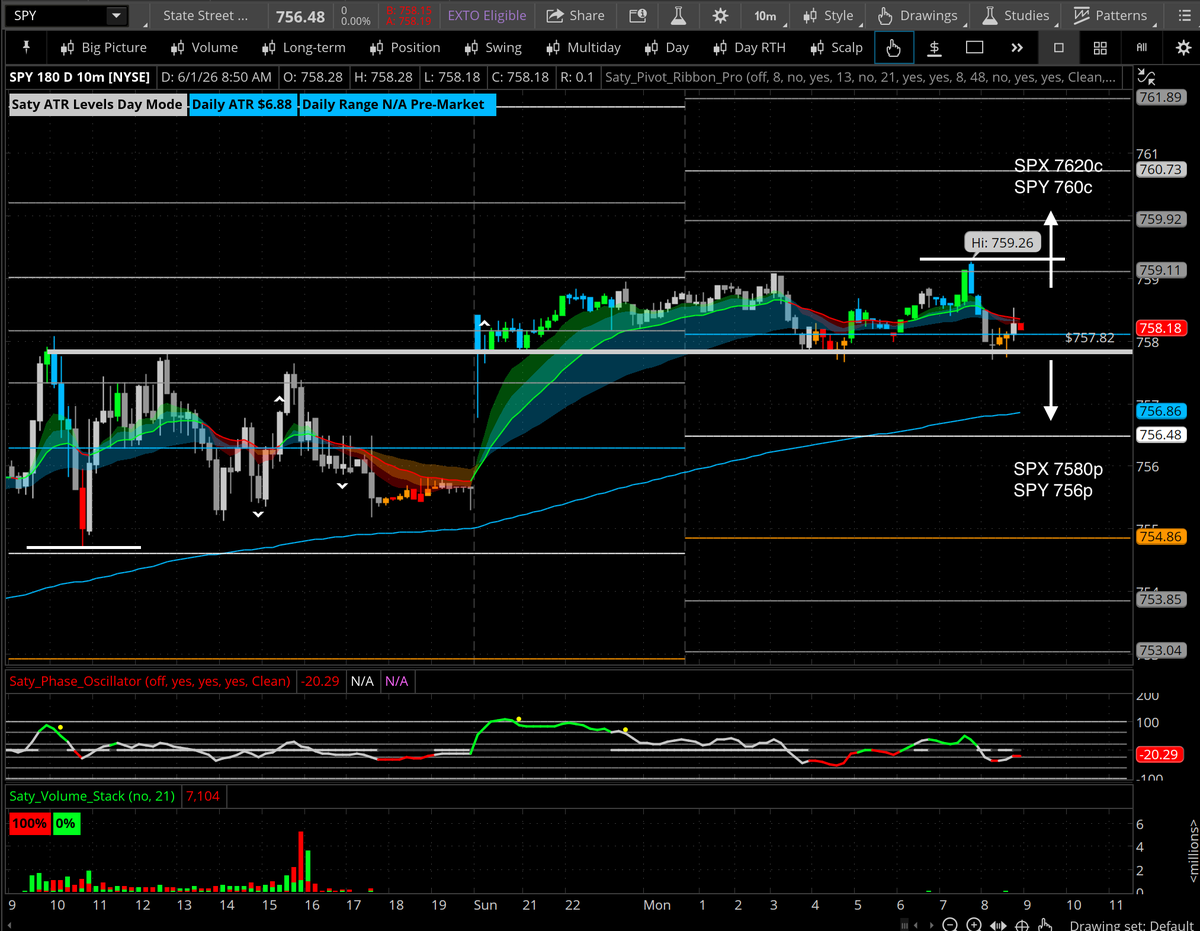Click the red 100% volume label
1200x931 pixels.
point(29,824)
